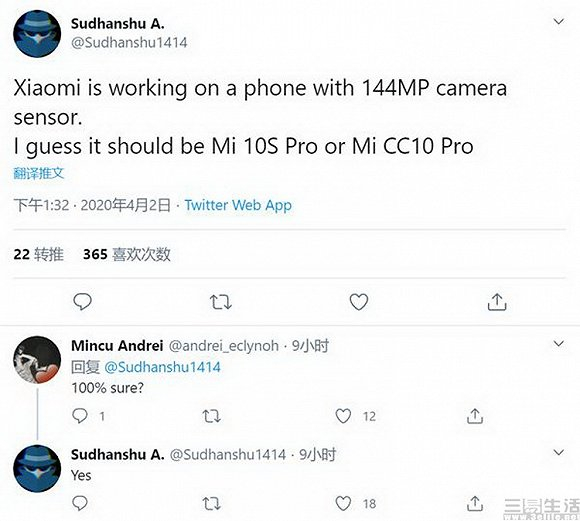Retweet the main Xiaomi tweet
The height and width of the screenshot is (521, 580).
[x=221, y=302]
